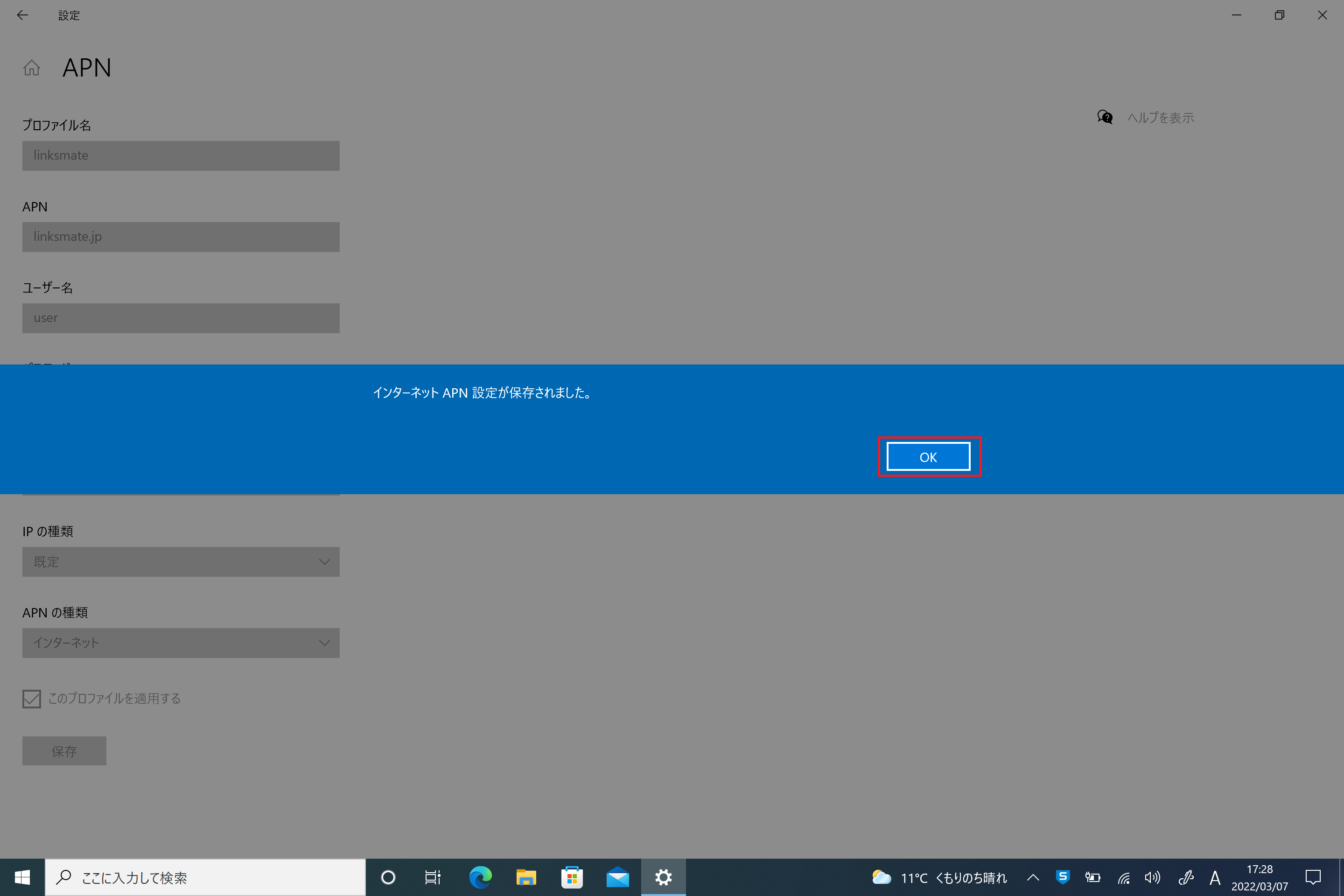Focus the プロファイル名 field containing linksmate

(181, 155)
